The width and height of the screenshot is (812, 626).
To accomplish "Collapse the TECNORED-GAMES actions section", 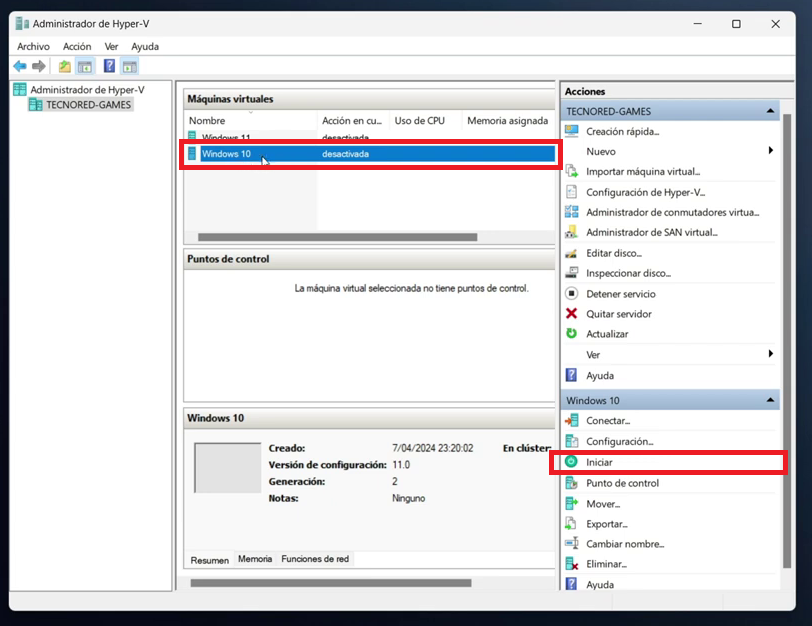I will 770,111.
